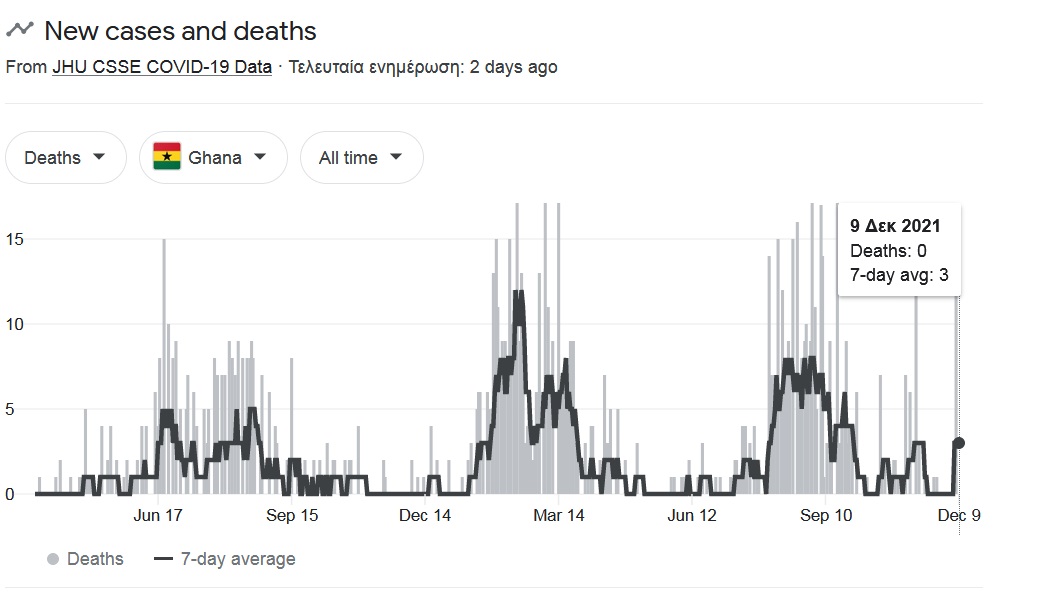
Task: Select the Sep 15 date axis label
Action: click(x=292, y=516)
